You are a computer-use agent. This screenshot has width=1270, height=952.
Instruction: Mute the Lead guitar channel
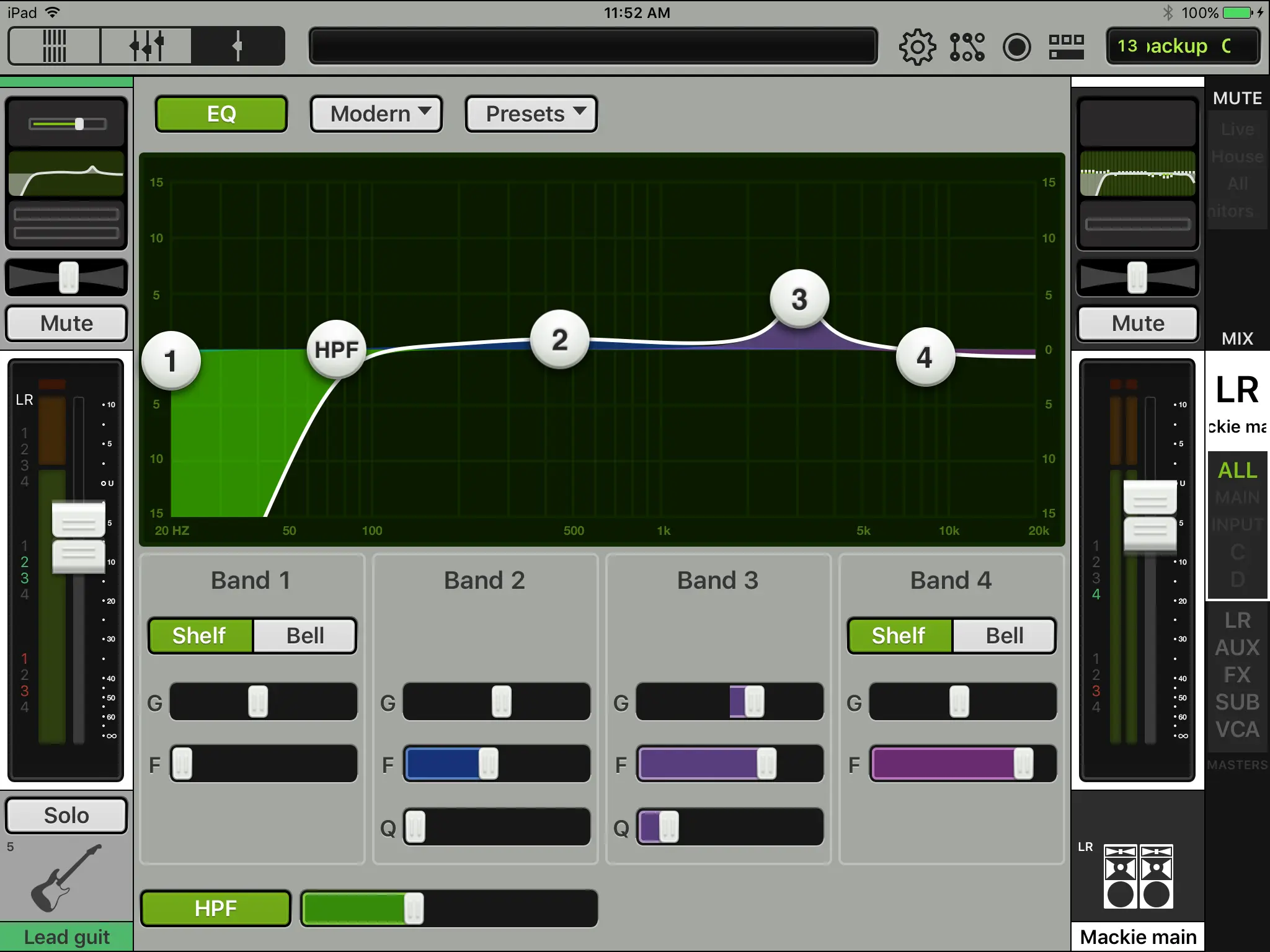coord(66,324)
